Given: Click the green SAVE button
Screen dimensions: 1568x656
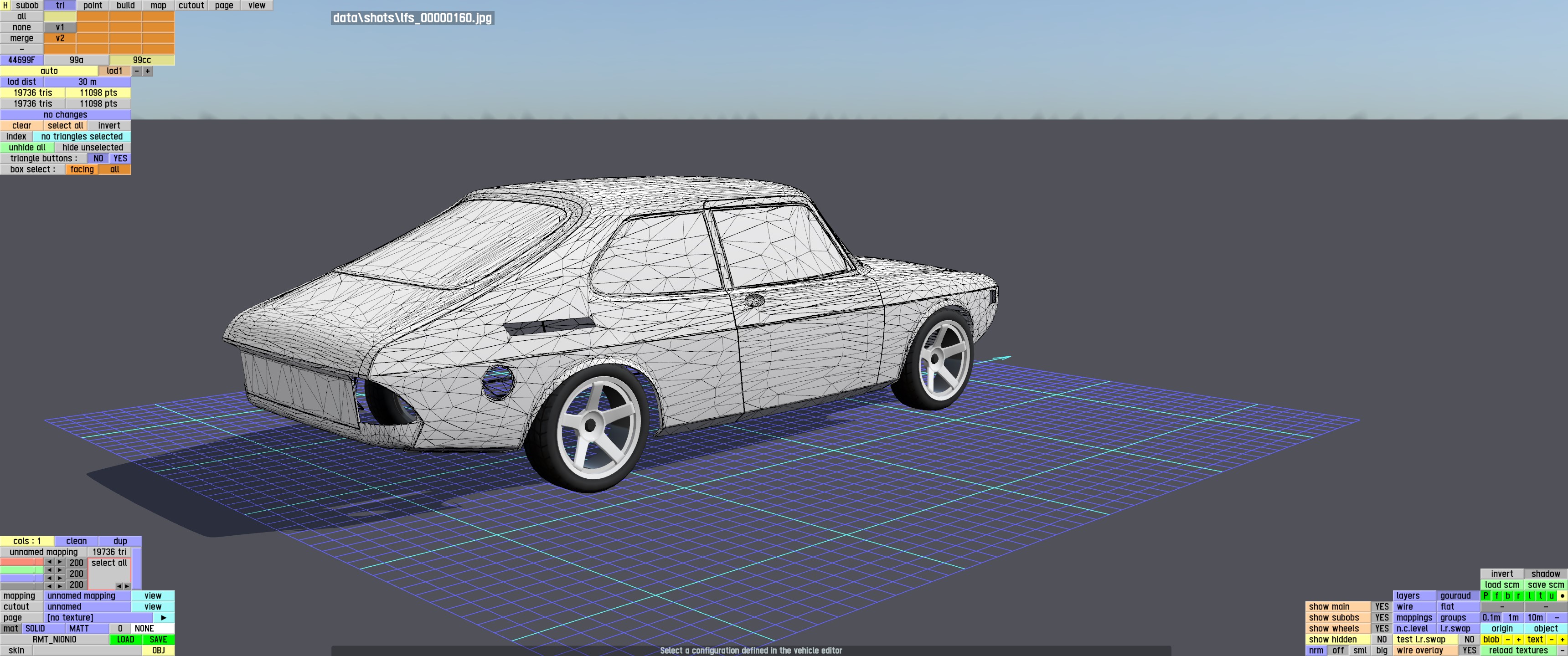Looking at the screenshot, I should coord(158,640).
